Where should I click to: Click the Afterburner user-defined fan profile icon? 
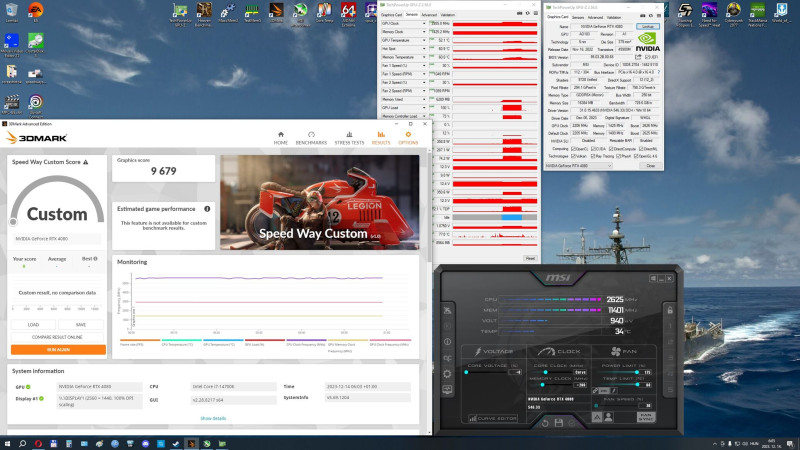608,417
